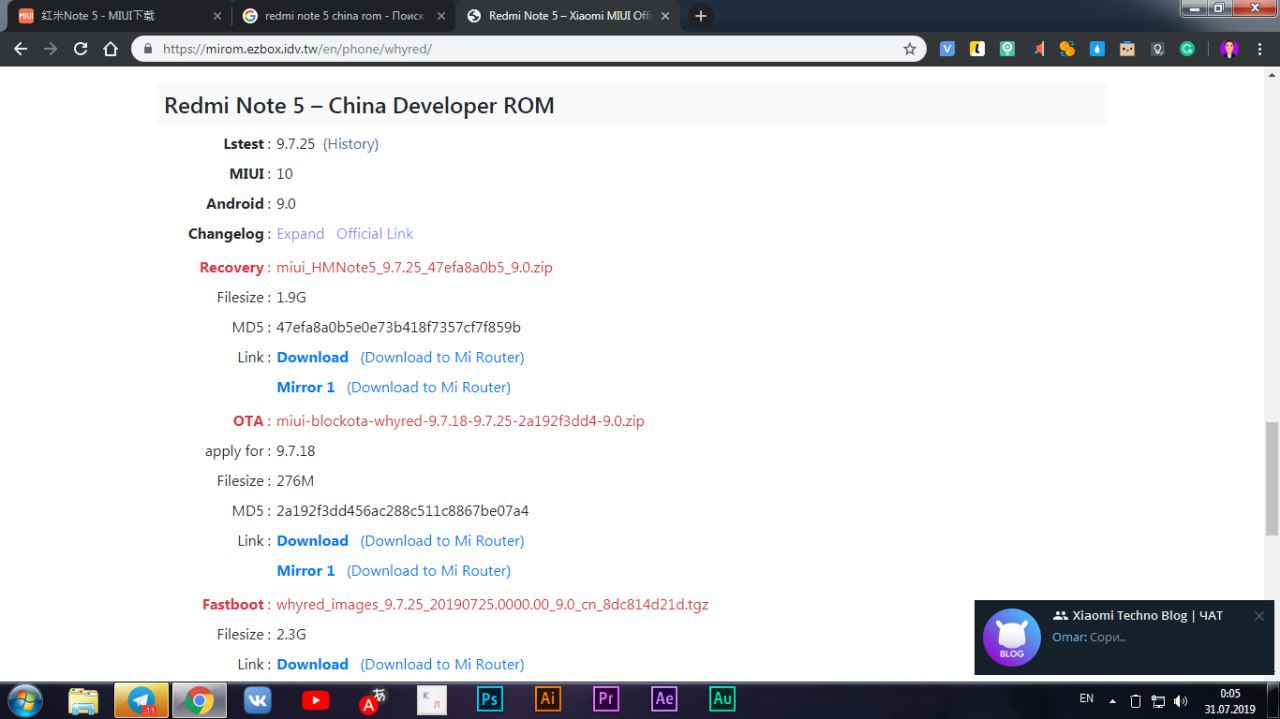Screen dimensions: 1280x719
Task: Show hidden system tray icons
Action: [x=1113, y=701]
